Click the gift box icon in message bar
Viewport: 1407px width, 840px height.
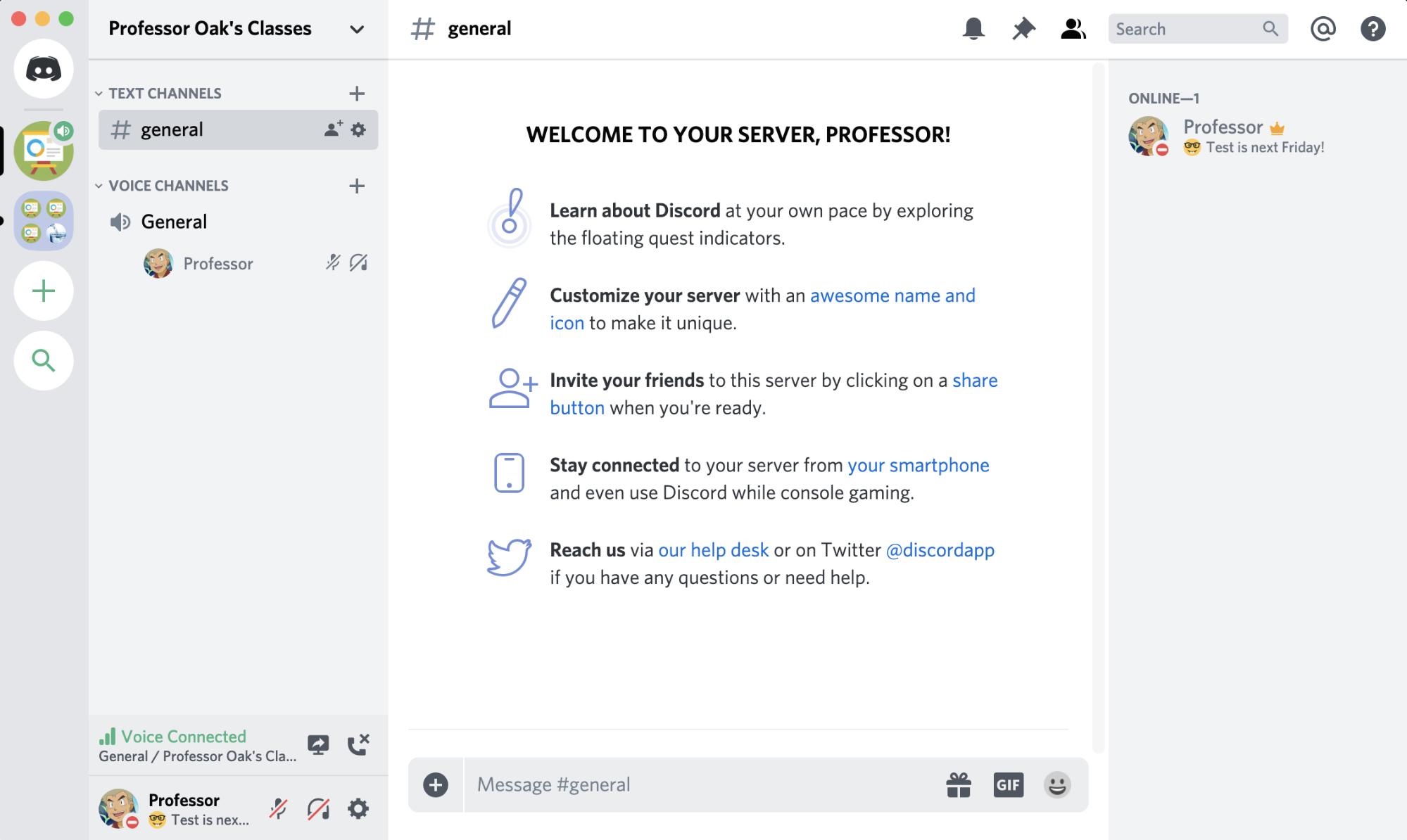[x=958, y=784]
